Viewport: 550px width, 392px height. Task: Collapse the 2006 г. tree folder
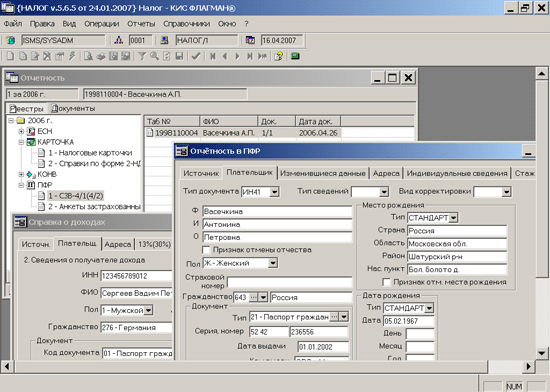coord(11,121)
